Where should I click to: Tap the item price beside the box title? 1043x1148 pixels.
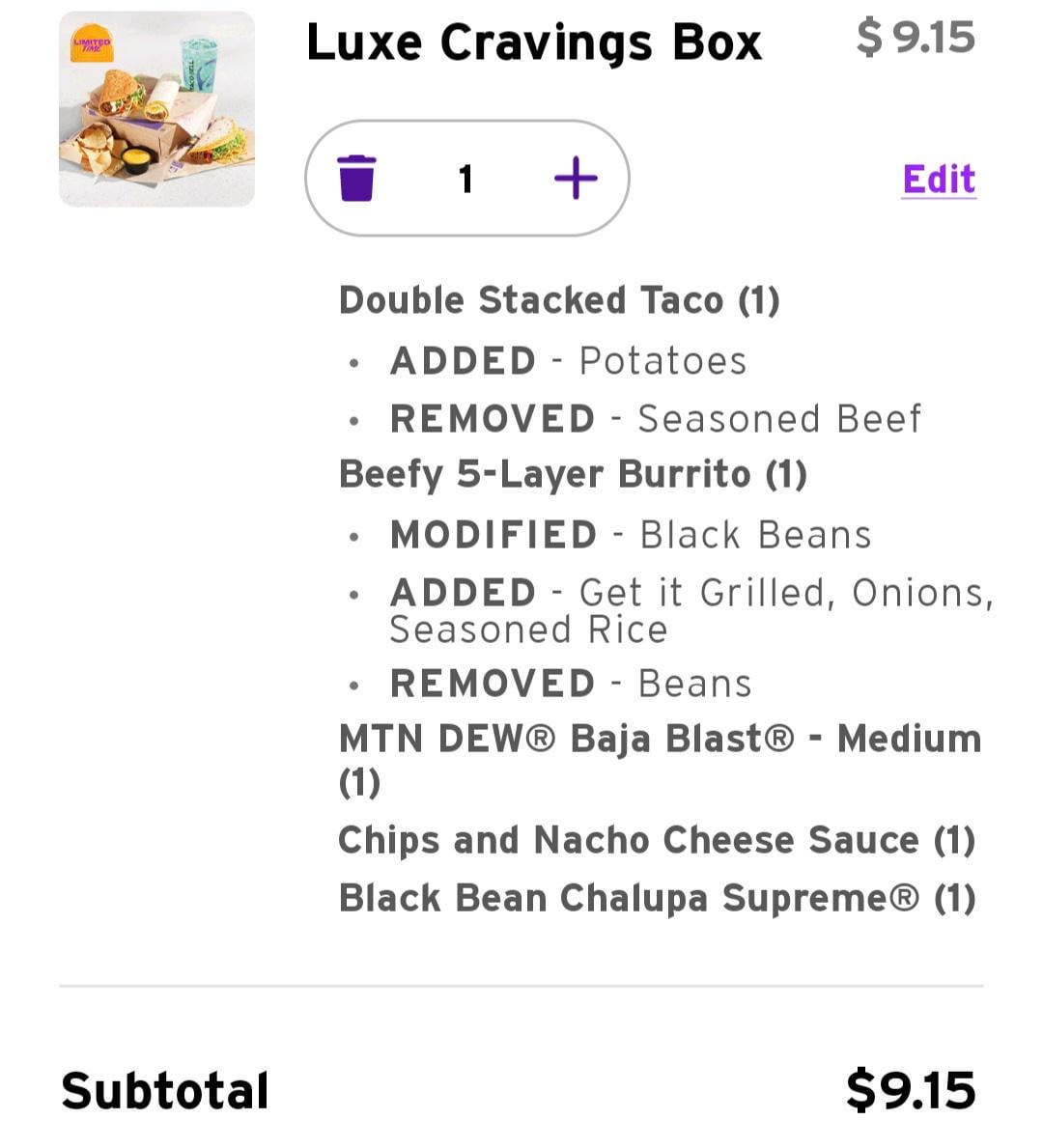click(x=915, y=38)
